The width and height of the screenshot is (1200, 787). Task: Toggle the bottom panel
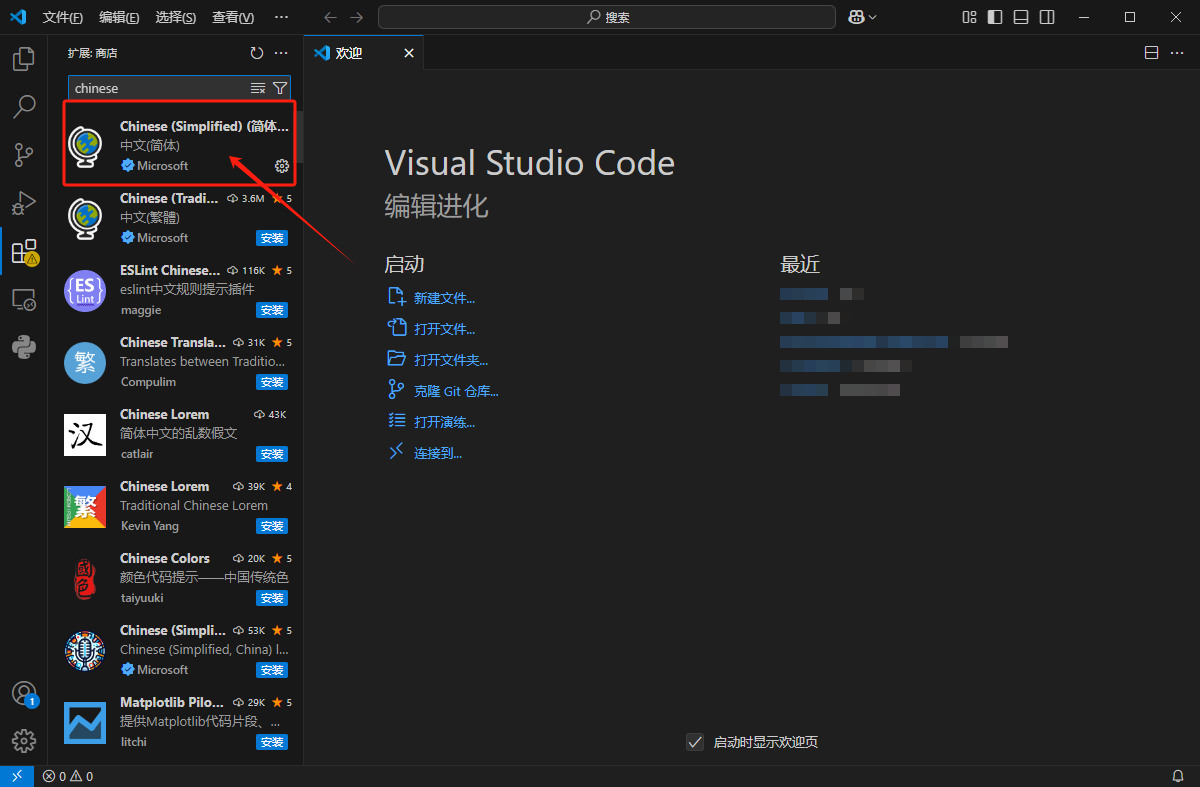tap(1021, 17)
